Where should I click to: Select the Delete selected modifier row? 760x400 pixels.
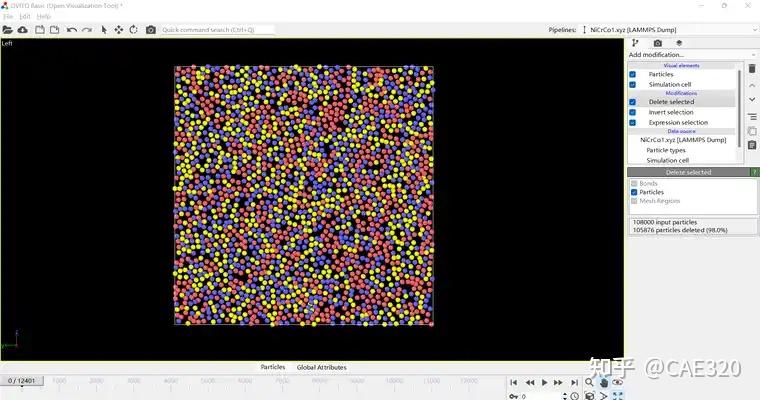tap(681, 102)
